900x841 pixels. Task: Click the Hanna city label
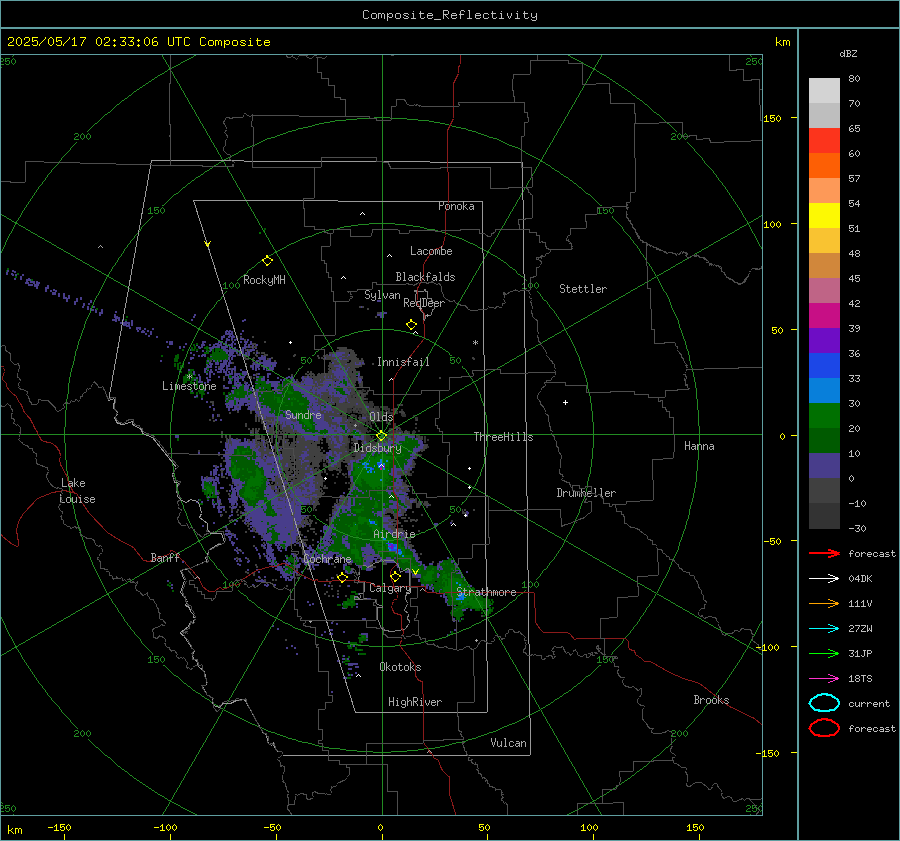click(x=699, y=446)
